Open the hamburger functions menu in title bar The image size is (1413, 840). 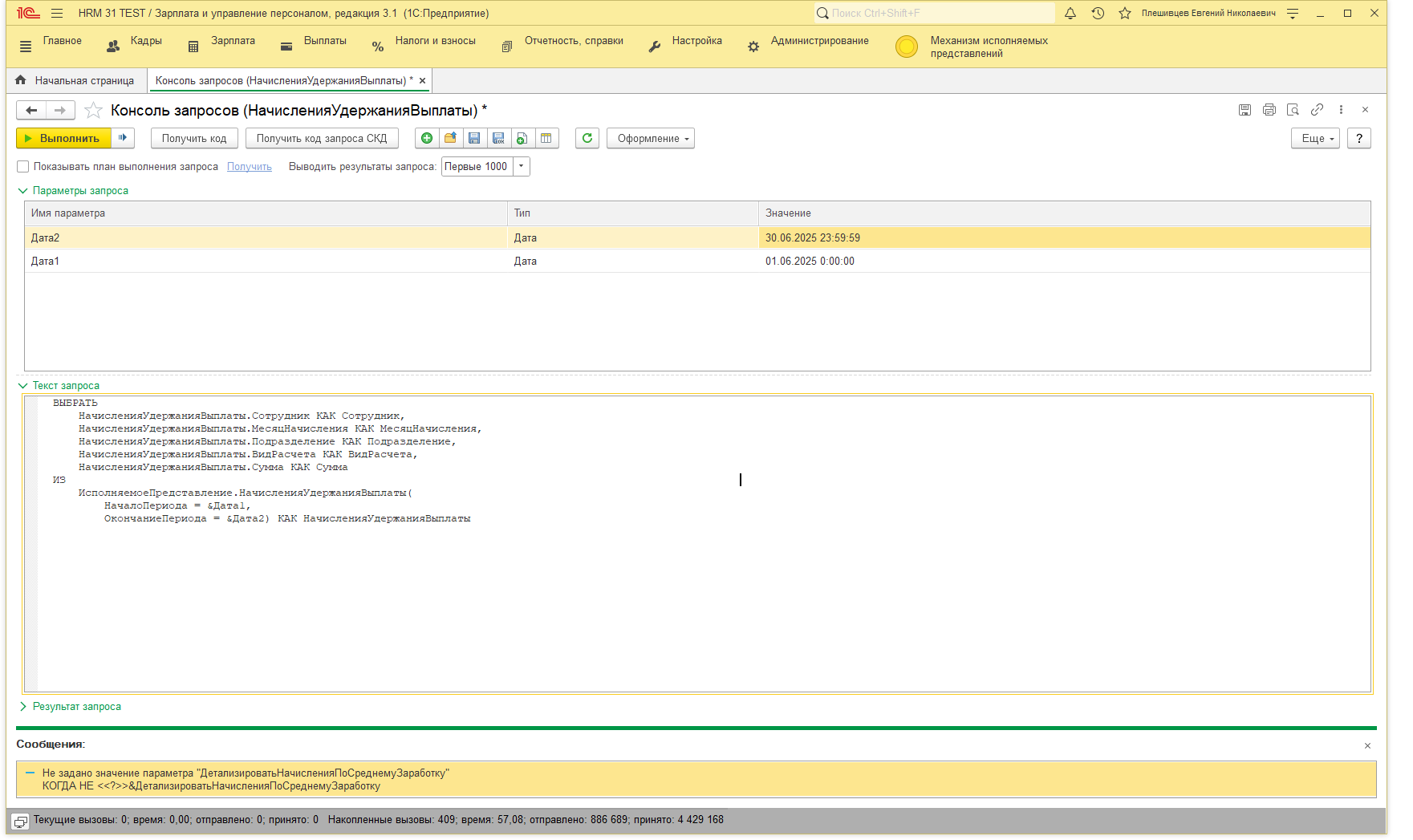(x=57, y=13)
